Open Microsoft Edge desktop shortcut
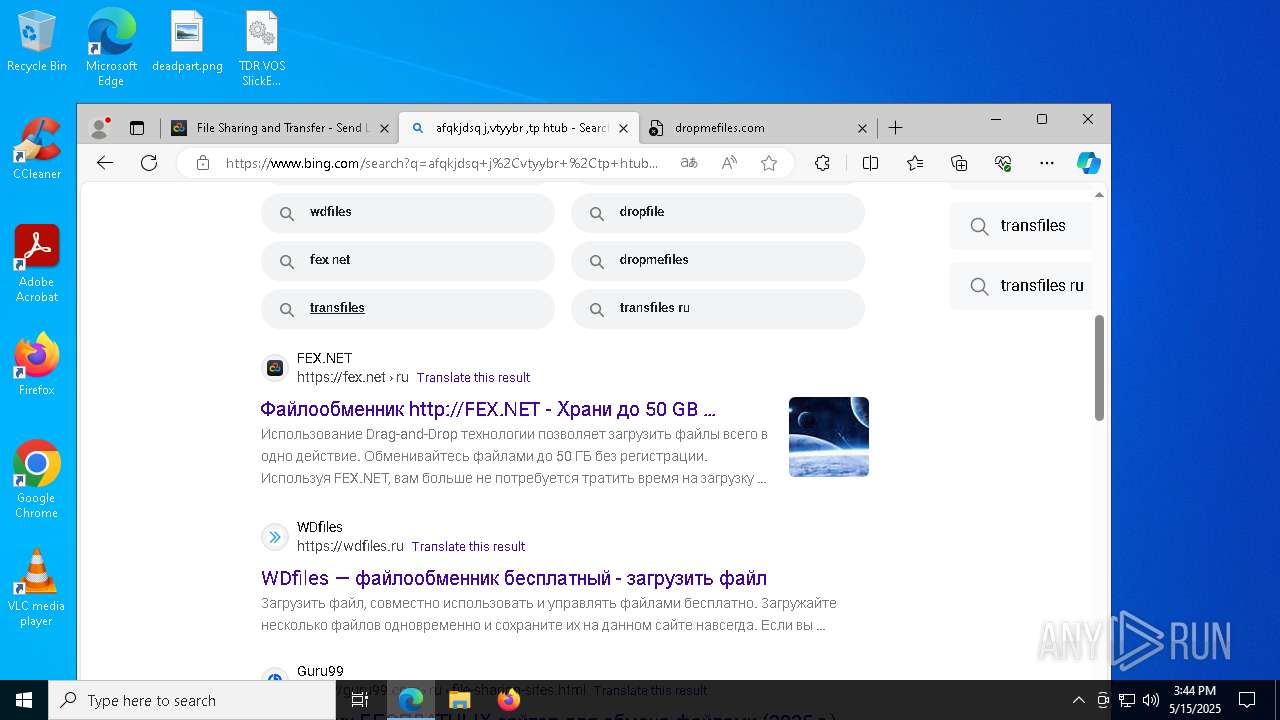The image size is (1280, 720). point(111,48)
